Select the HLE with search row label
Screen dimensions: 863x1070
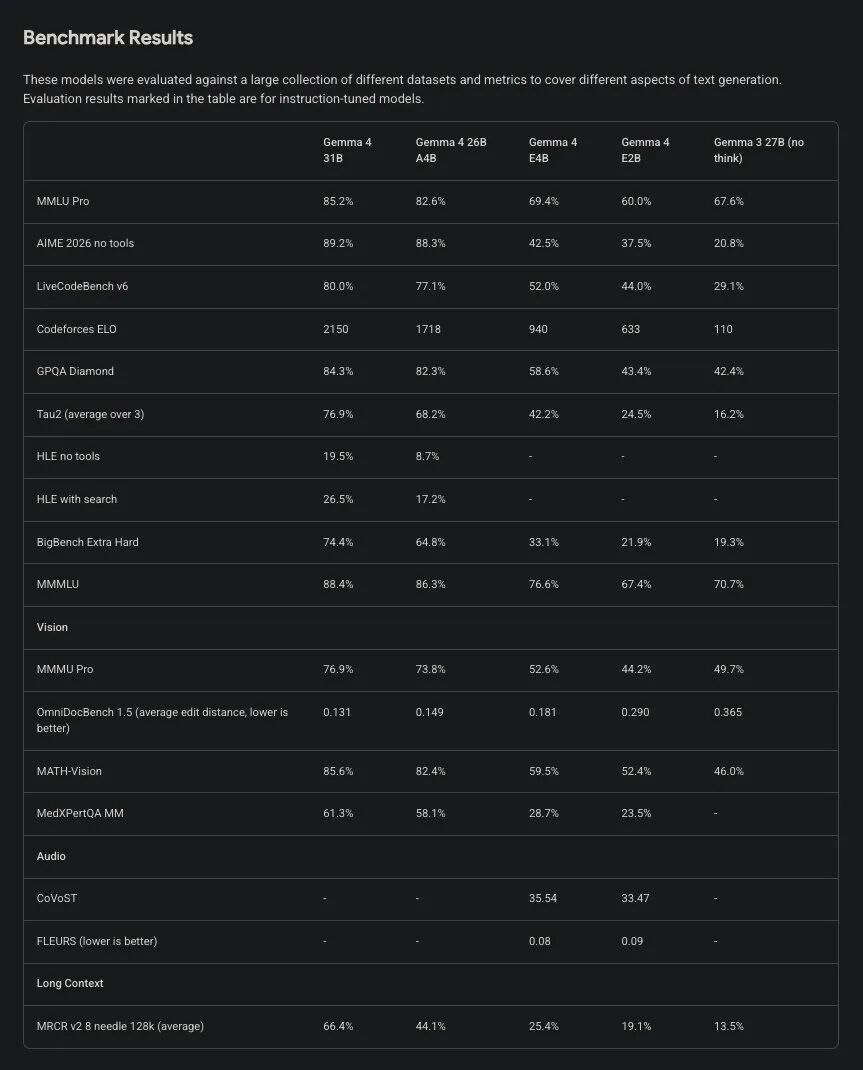[x=77, y=499]
